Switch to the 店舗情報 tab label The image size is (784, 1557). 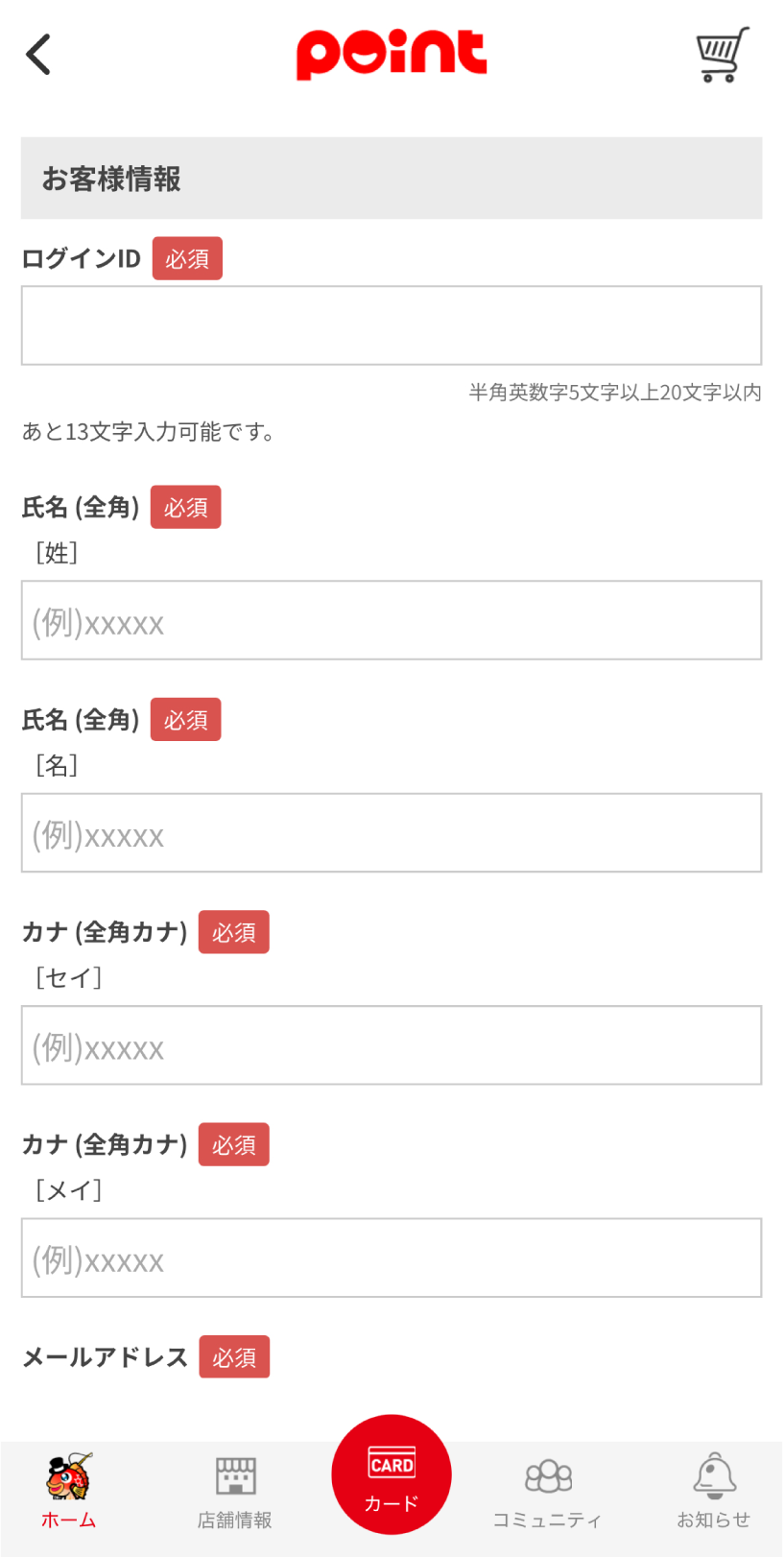tap(235, 1520)
